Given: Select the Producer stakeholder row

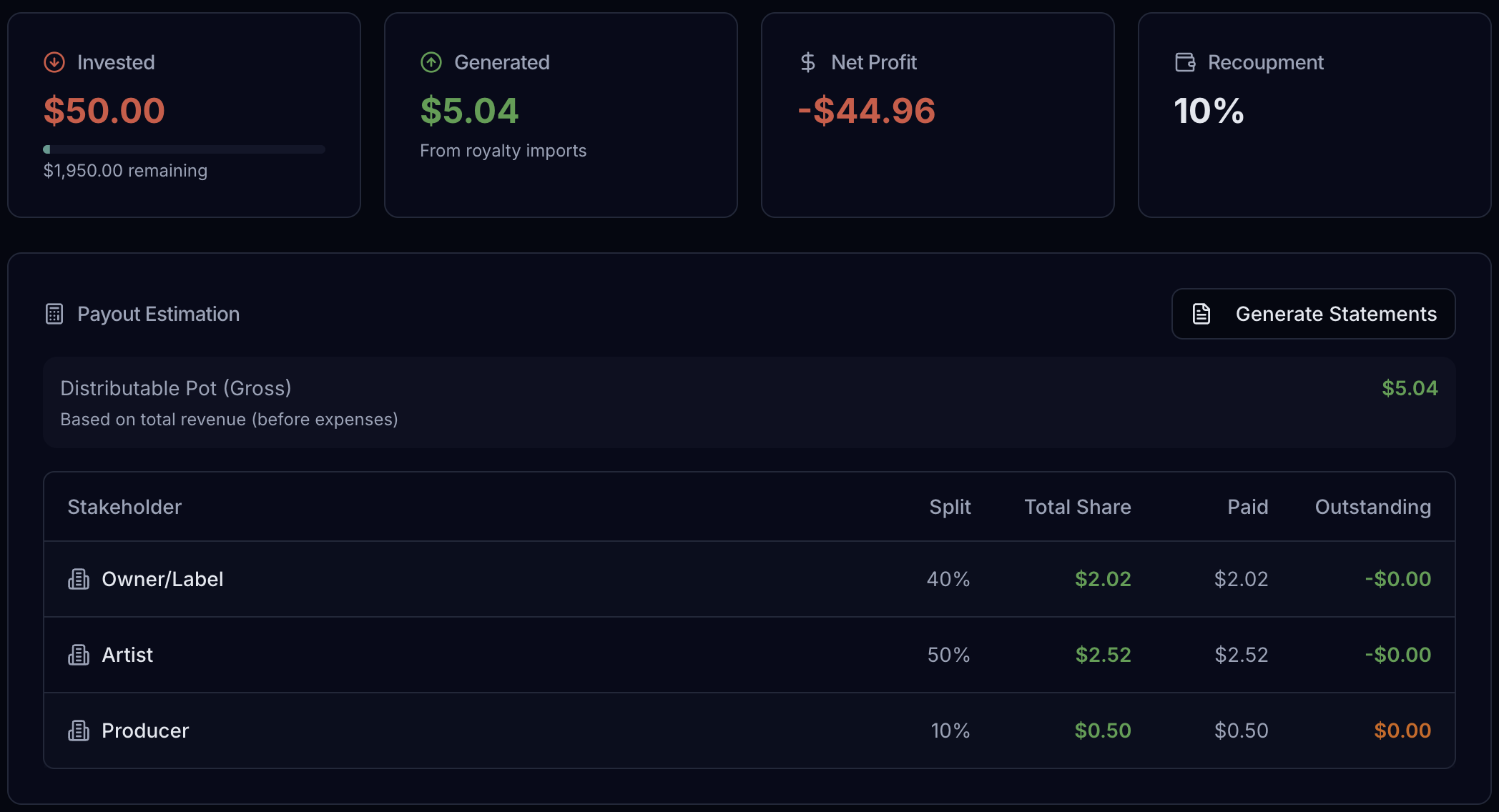Looking at the screenshot, I should 501,731.
